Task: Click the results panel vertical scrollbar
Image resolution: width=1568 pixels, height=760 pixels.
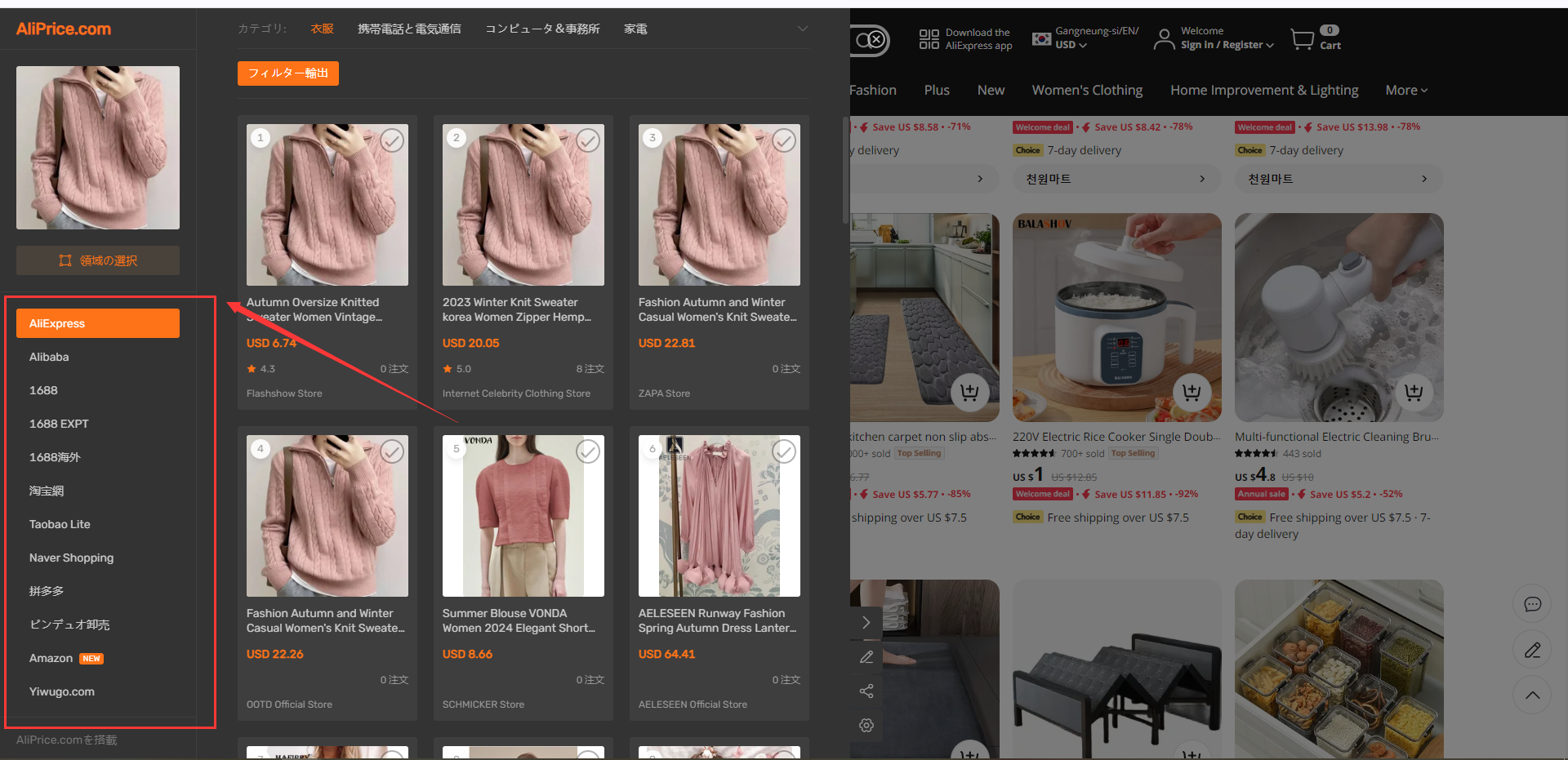Action: (x=845, y=171)
